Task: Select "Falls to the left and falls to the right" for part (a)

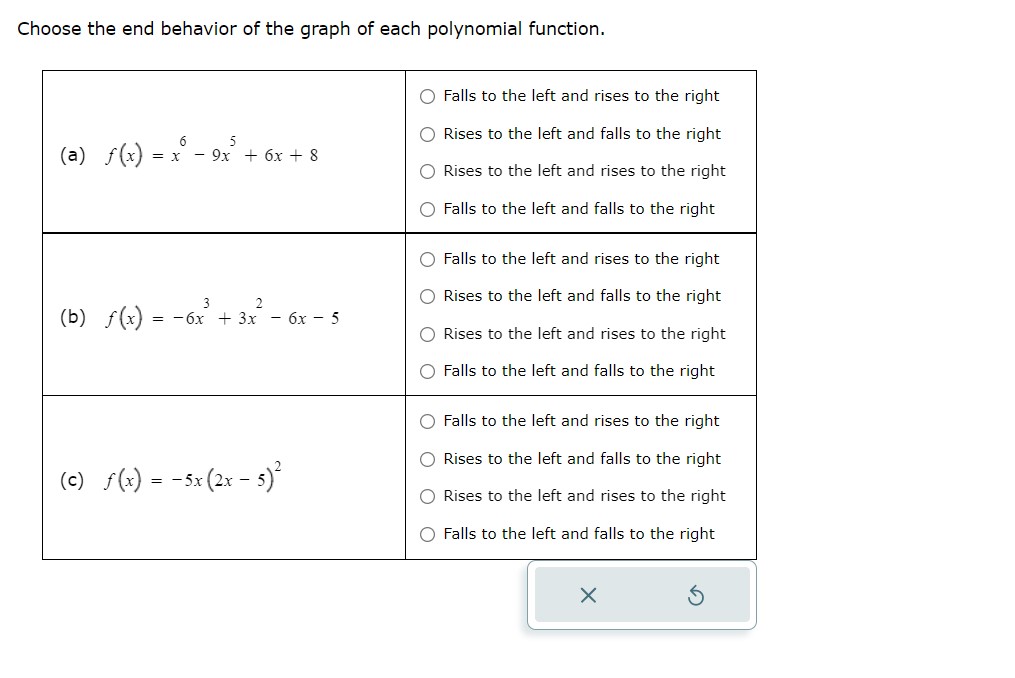Action: point(427,208)
